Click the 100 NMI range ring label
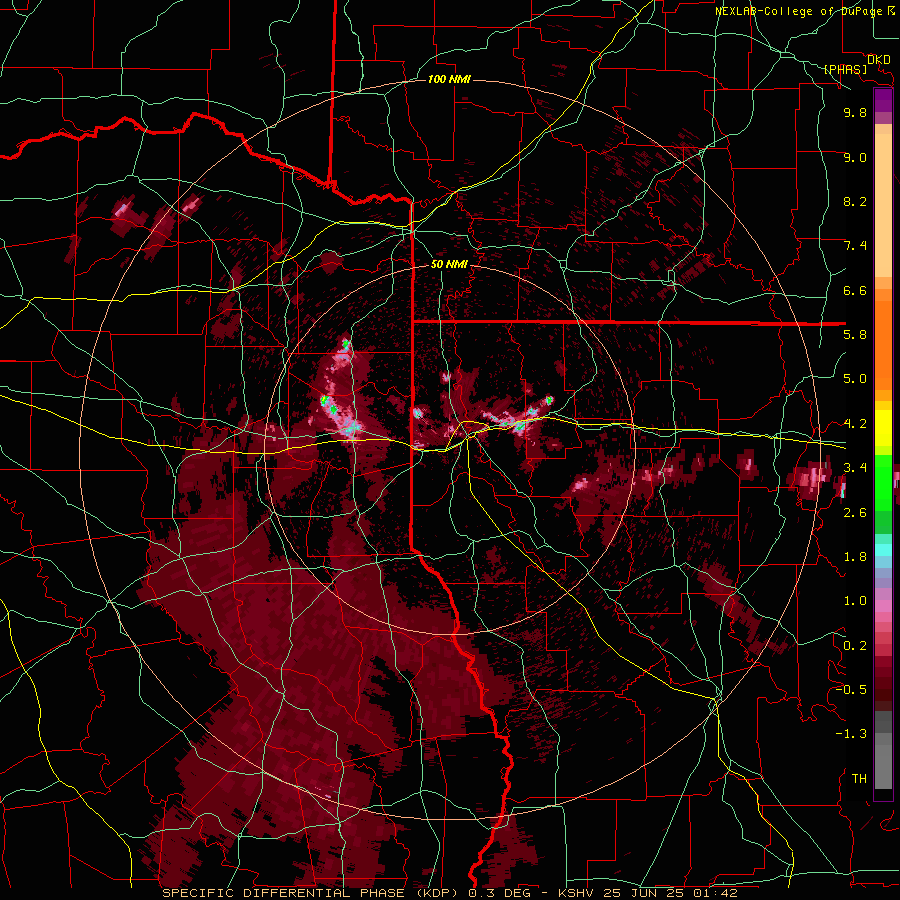 [449, 79]
